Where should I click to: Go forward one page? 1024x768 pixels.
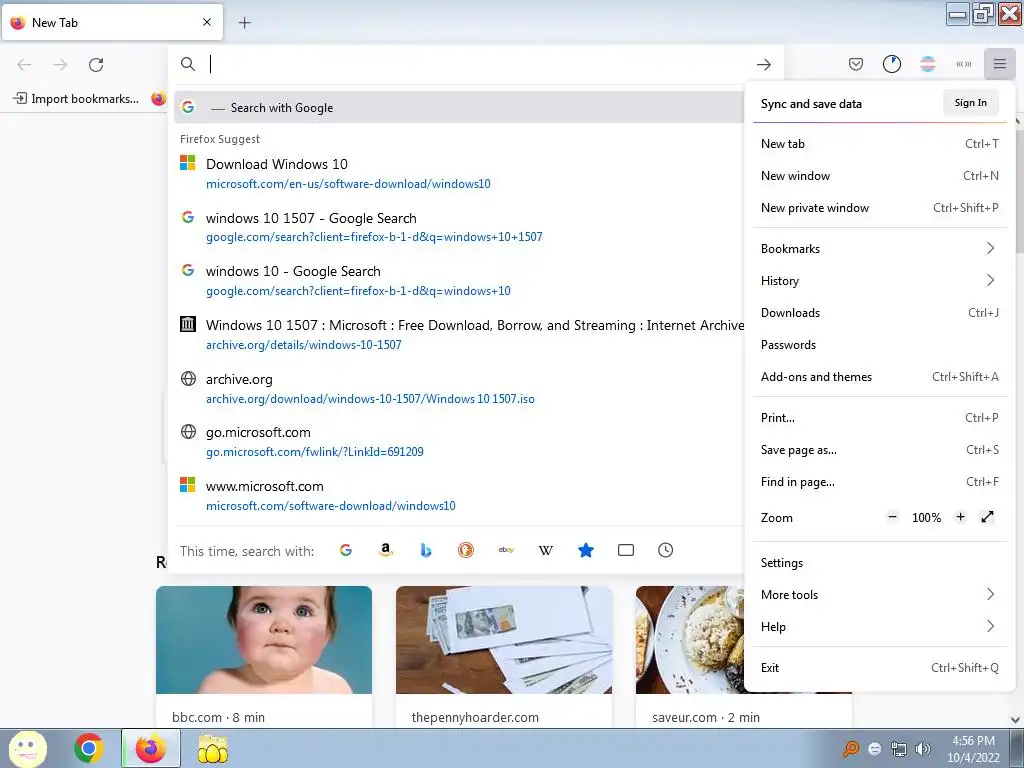[60, 64]
